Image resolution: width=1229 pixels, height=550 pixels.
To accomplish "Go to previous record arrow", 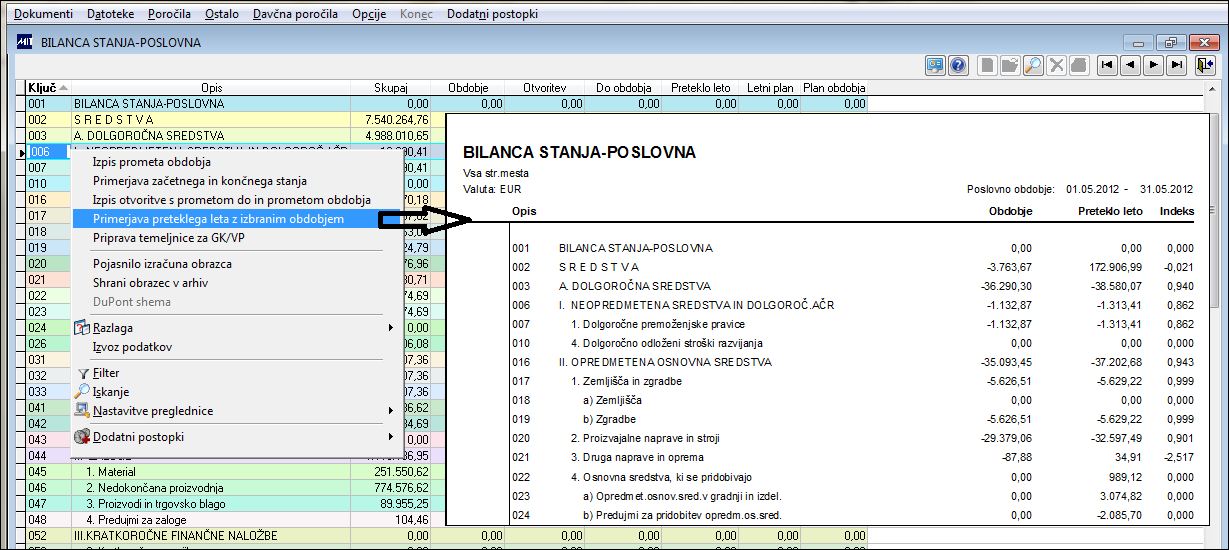I will pyautogui.click(x=1130, y=64).
